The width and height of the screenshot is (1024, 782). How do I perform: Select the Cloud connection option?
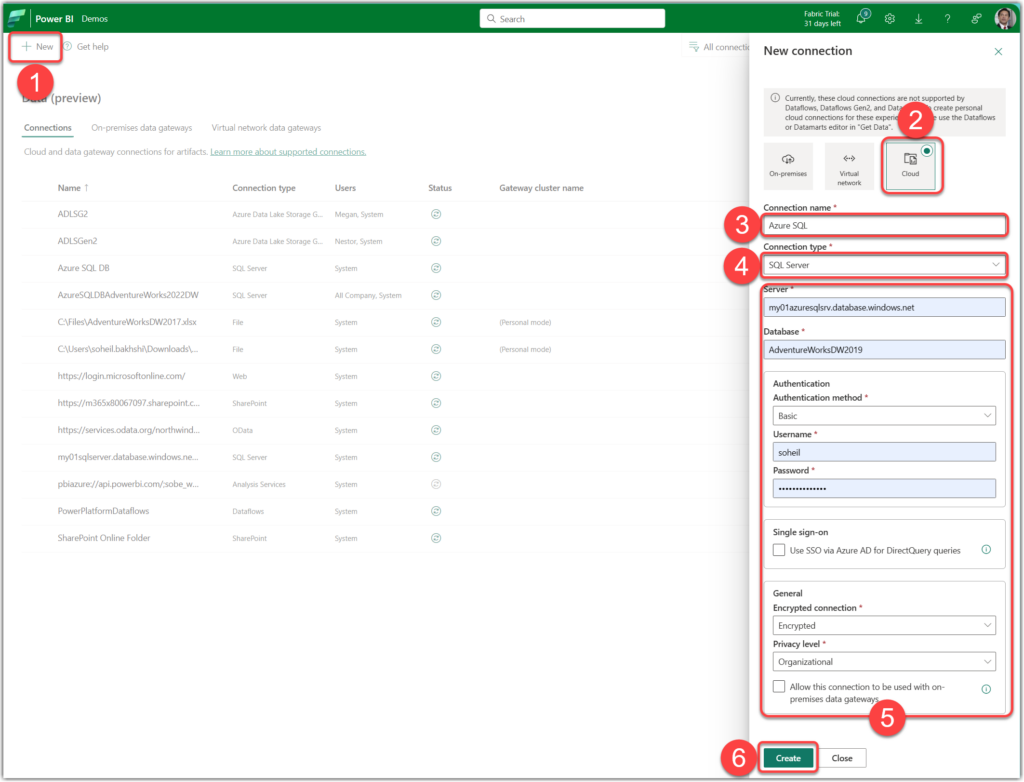(x=910, y=166)
